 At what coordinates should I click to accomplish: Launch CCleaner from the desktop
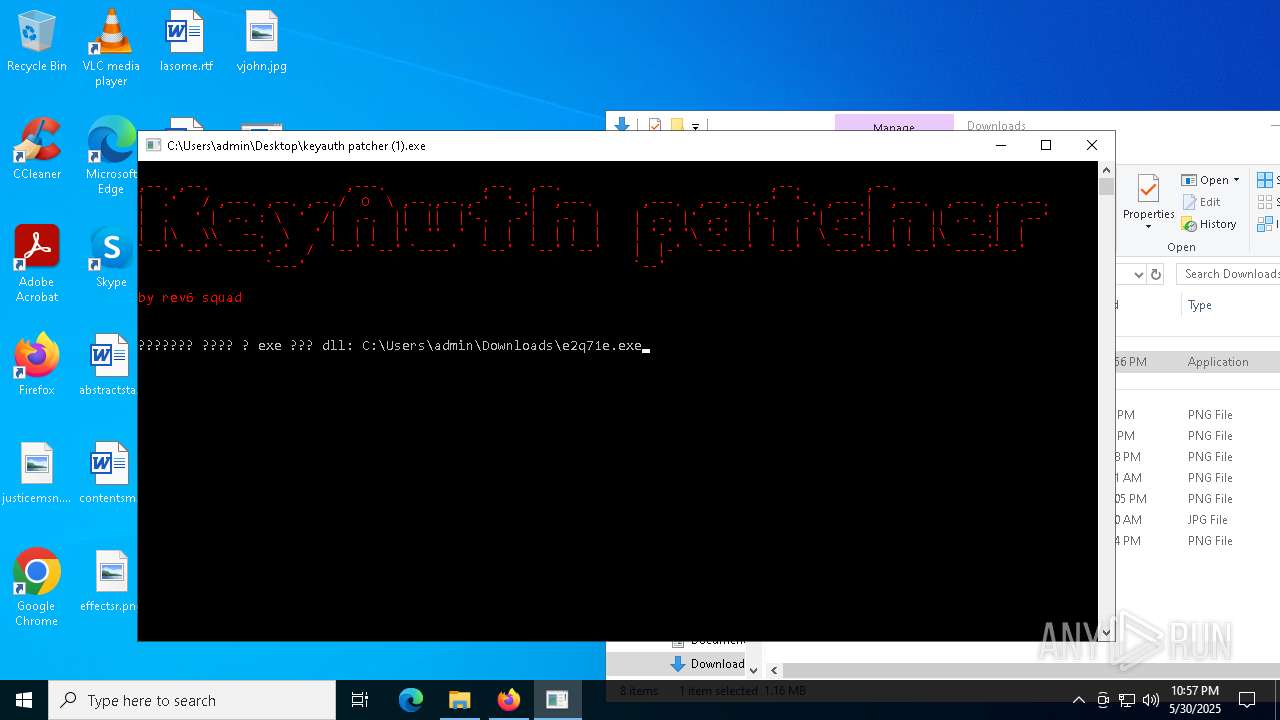point(37,150)
